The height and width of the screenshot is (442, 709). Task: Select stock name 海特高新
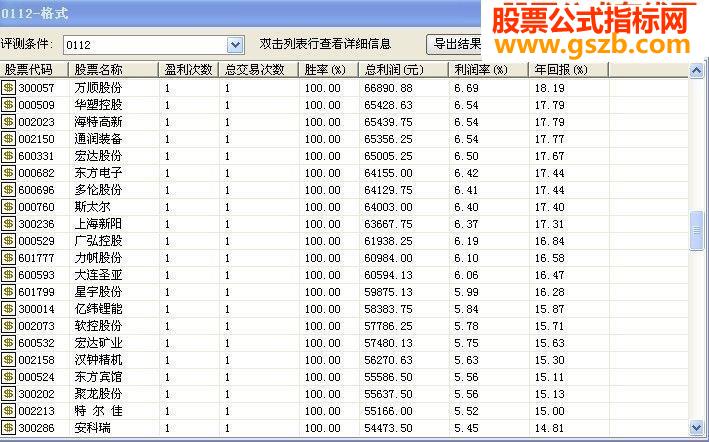coord(98,122)
